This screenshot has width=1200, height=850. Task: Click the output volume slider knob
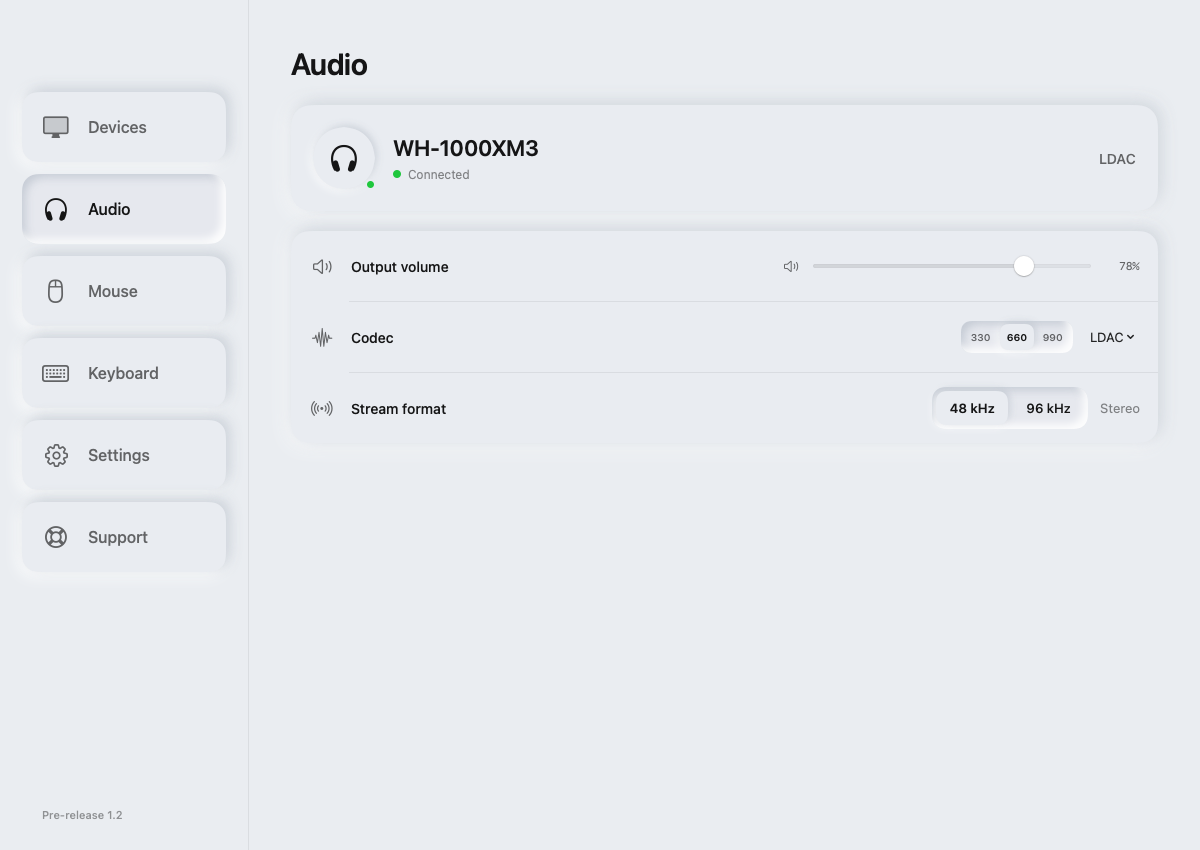click(1023, 266)
